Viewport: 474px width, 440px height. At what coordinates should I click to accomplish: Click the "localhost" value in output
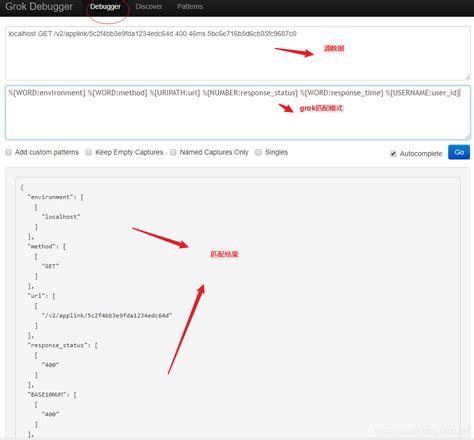coord(61,217)
